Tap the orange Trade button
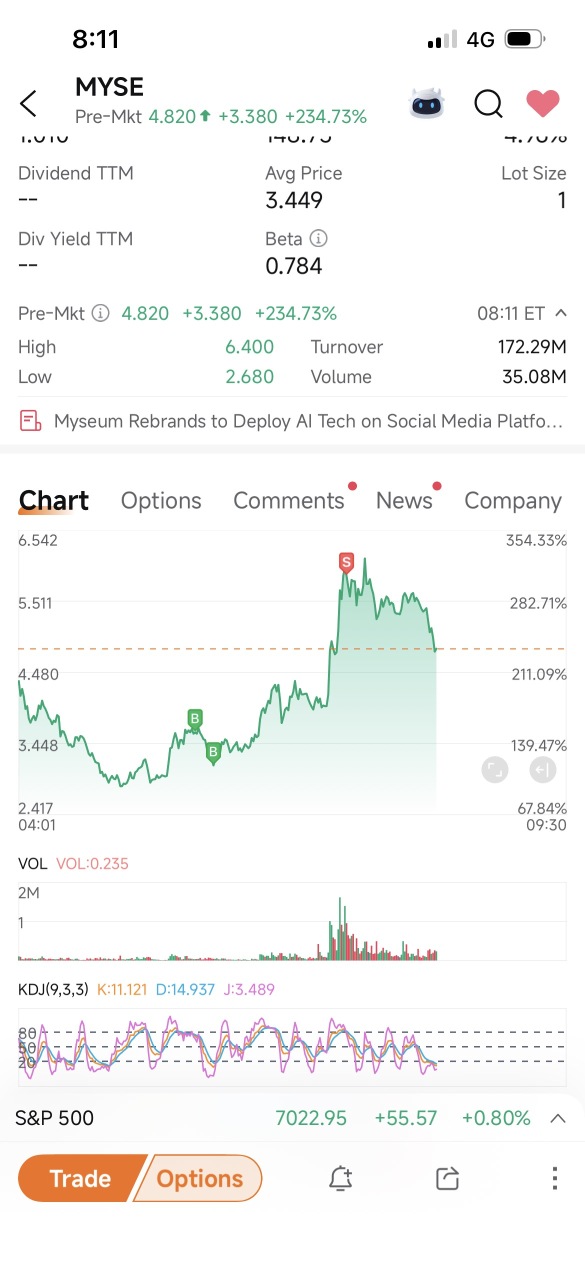 tap(80, 1178)
